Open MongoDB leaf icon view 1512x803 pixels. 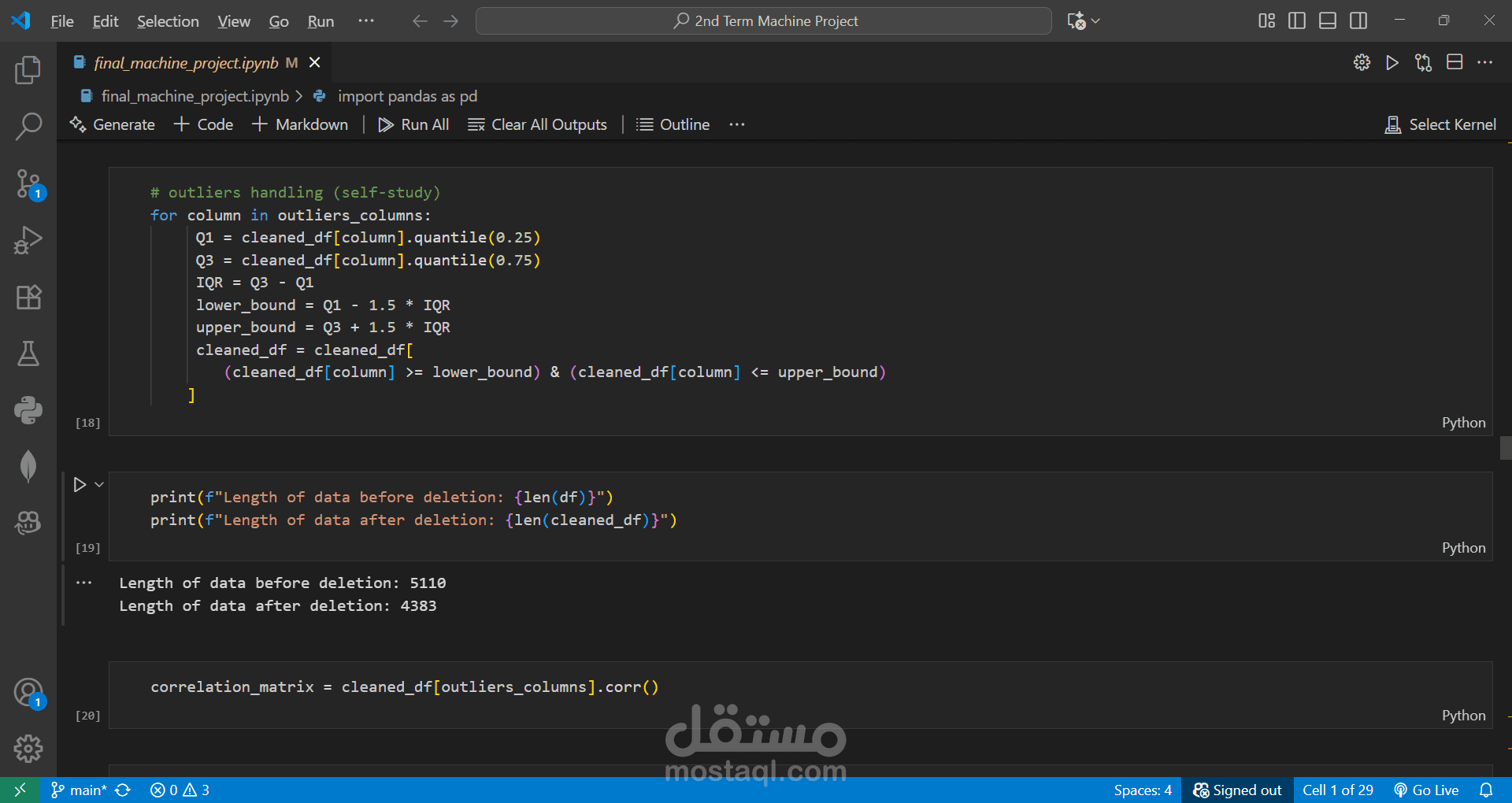click(x=28, y=466)
